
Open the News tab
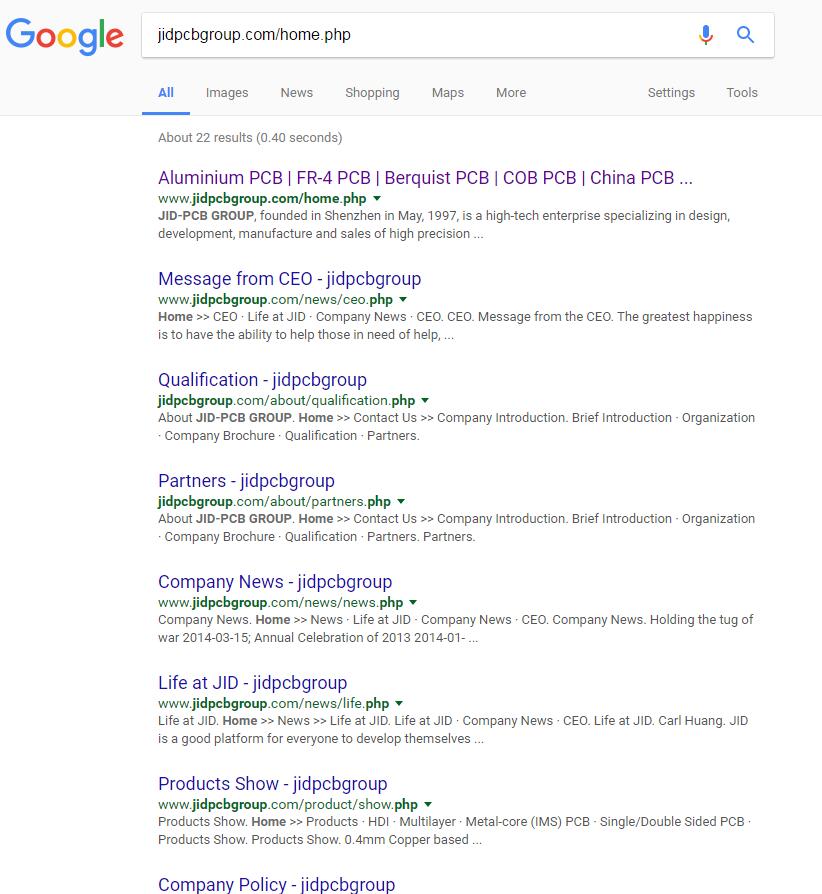[296, 92]
